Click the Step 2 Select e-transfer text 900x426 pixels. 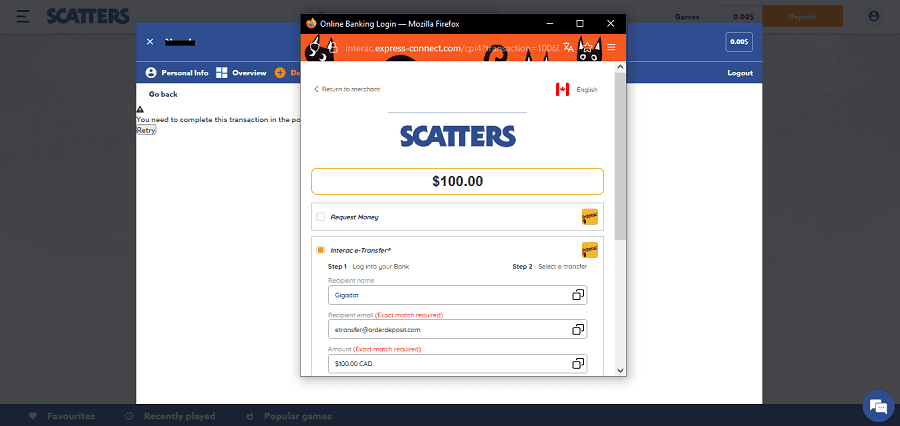(x=549, y=266)
